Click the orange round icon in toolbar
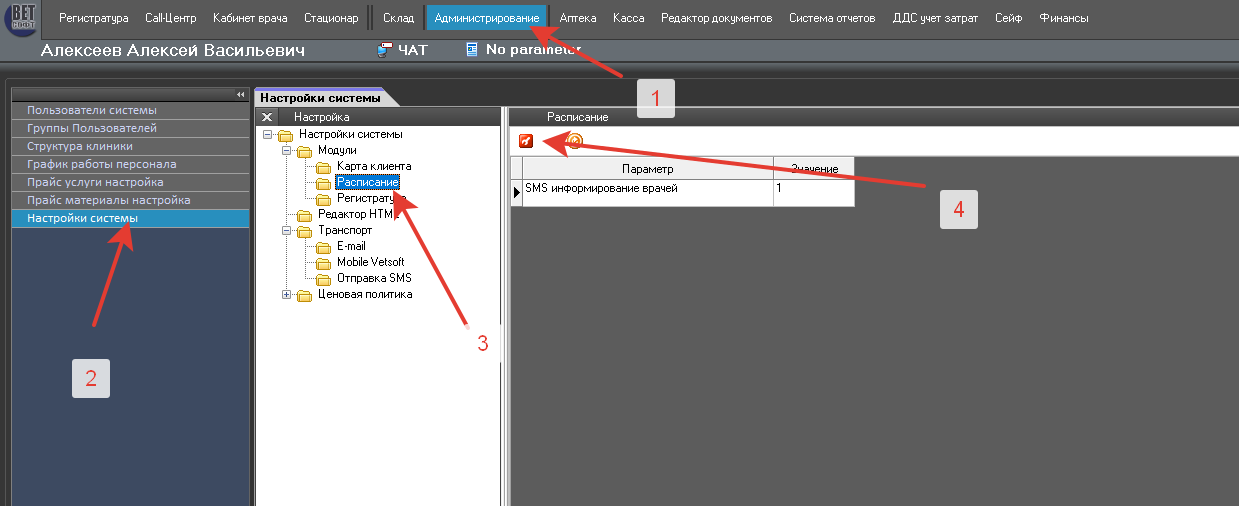The width and height of the screenshot is (1239, 506). tap(574, 143)
